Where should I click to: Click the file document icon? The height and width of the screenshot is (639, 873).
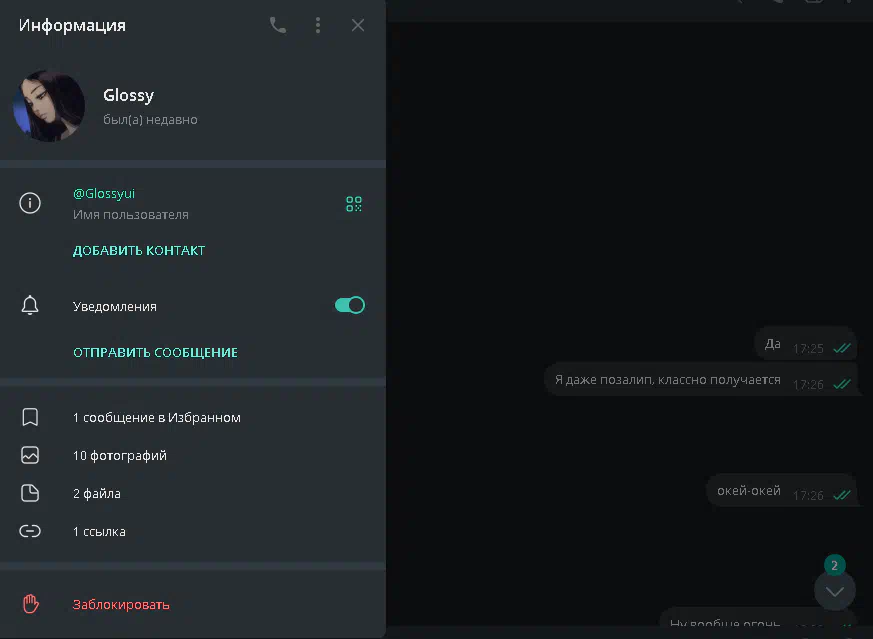(30, 493)
